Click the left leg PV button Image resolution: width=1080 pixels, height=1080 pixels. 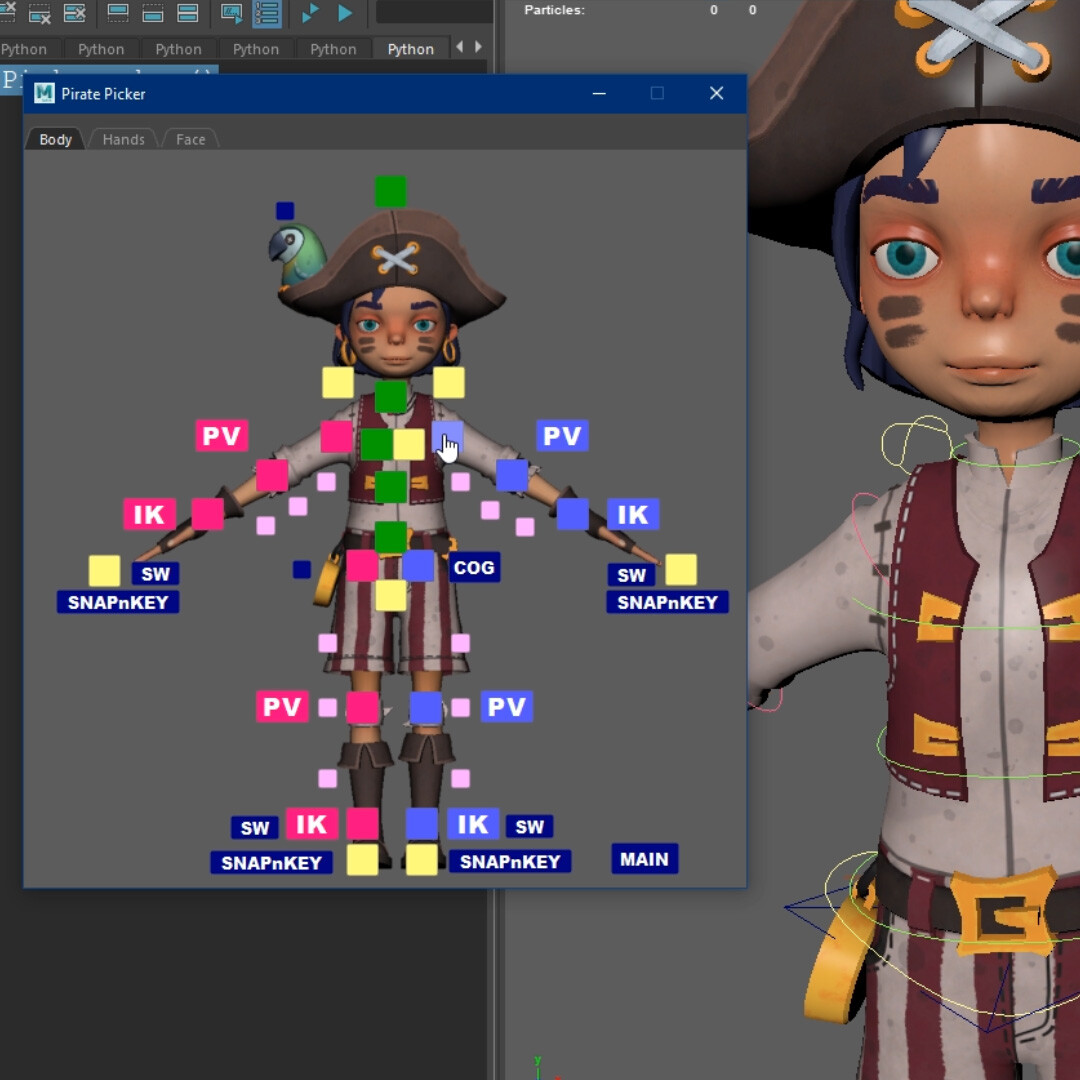[x=281, y=706]
